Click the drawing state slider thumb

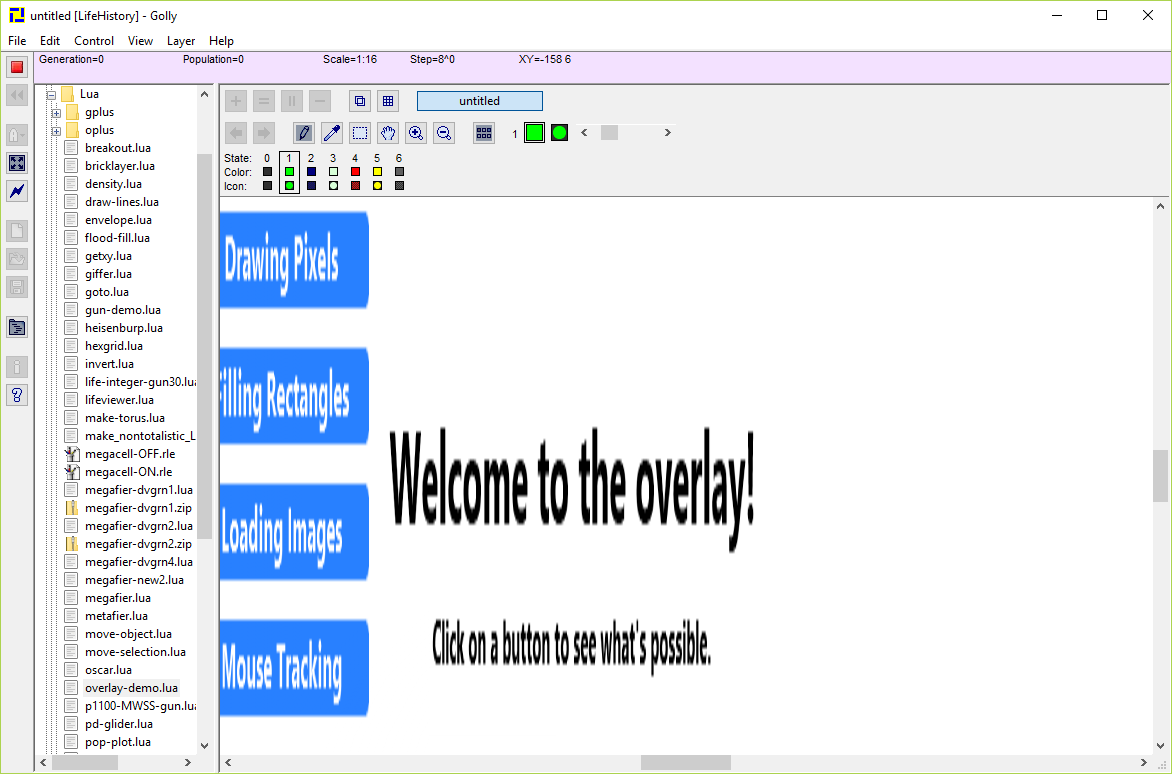click(x=609, y=132)
